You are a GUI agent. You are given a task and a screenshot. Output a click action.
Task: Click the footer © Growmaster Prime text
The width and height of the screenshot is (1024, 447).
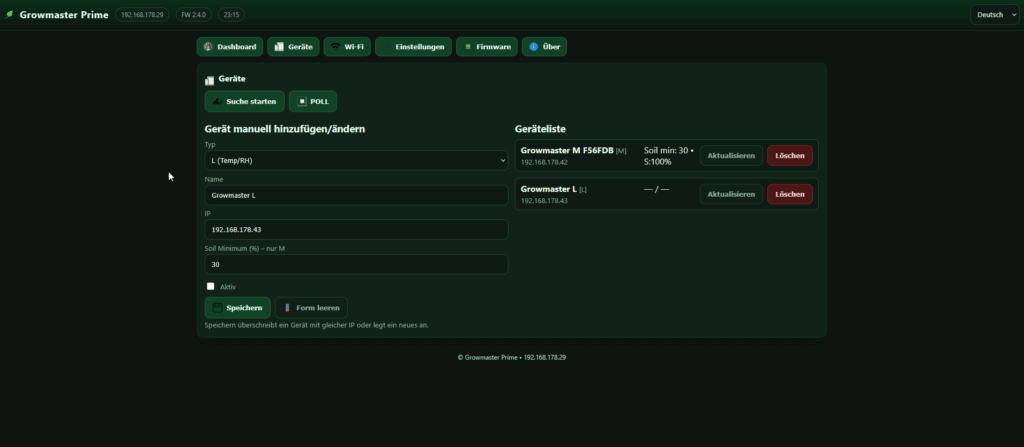point(511,357)
